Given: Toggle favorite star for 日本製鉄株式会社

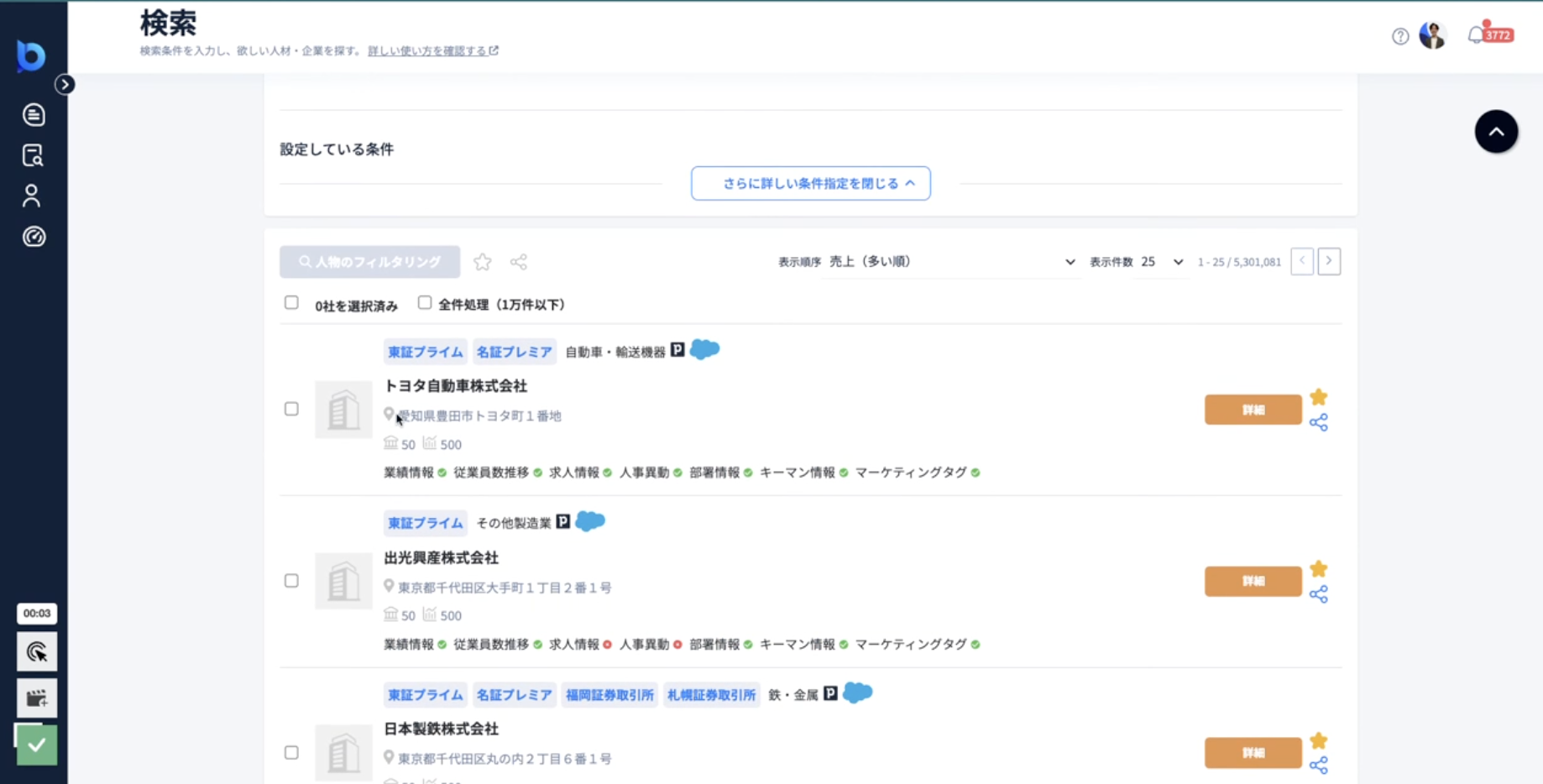Looking at the screenshot, I should (1319, 740).
